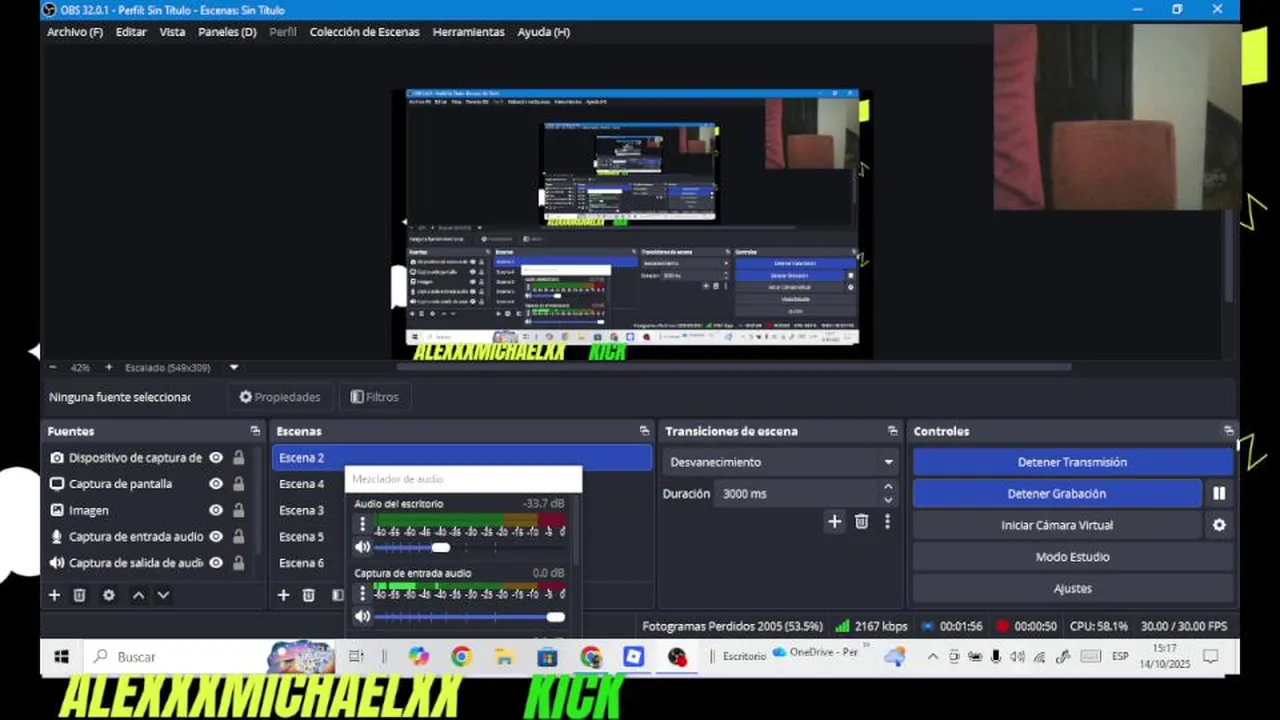
Task: Toggle visibility of Captura de salida de audio
Action: 216,563
